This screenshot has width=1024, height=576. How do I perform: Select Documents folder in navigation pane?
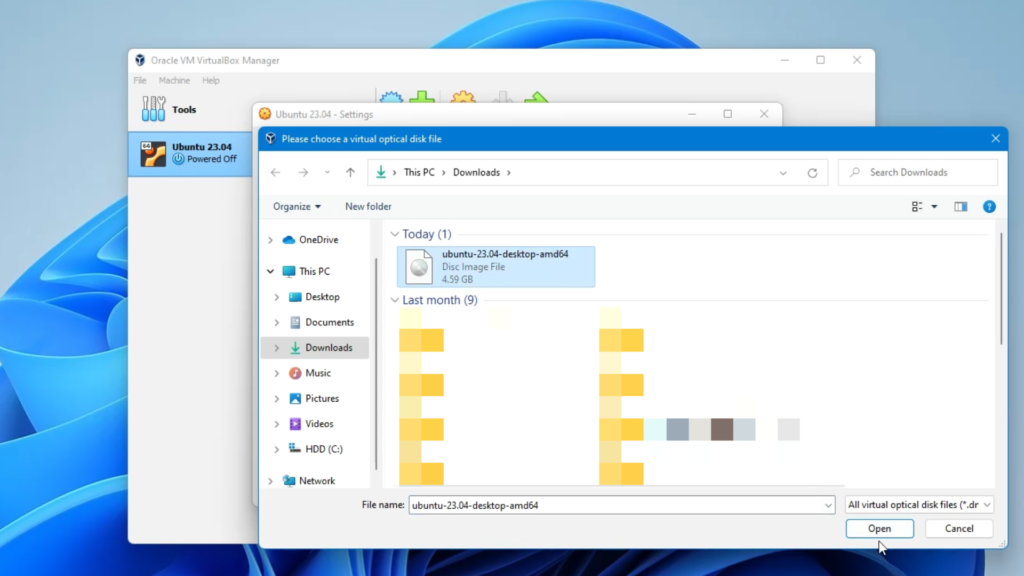(x=329, y=322)
